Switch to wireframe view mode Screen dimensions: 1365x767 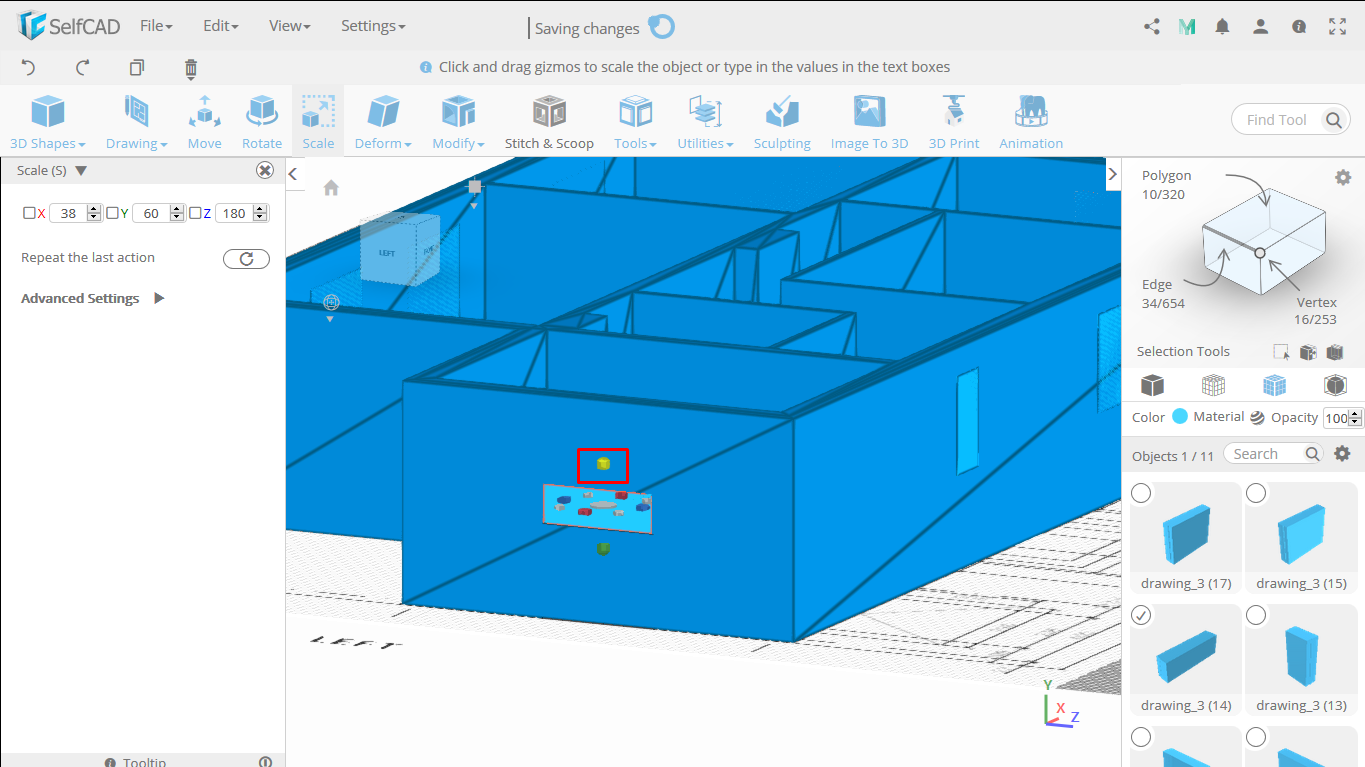(1213, 385)
